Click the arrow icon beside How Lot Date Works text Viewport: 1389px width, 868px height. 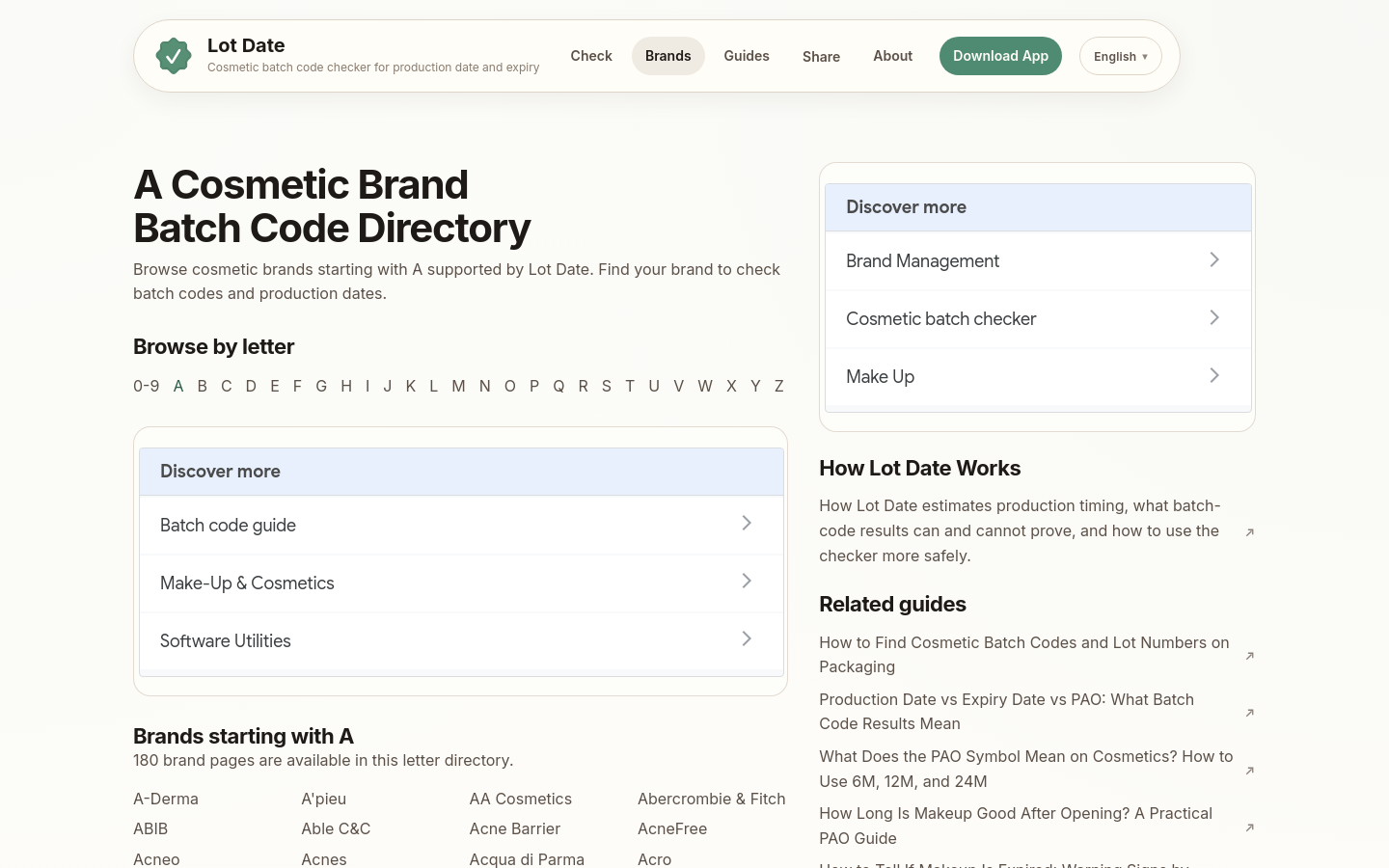coord(1250,532)
